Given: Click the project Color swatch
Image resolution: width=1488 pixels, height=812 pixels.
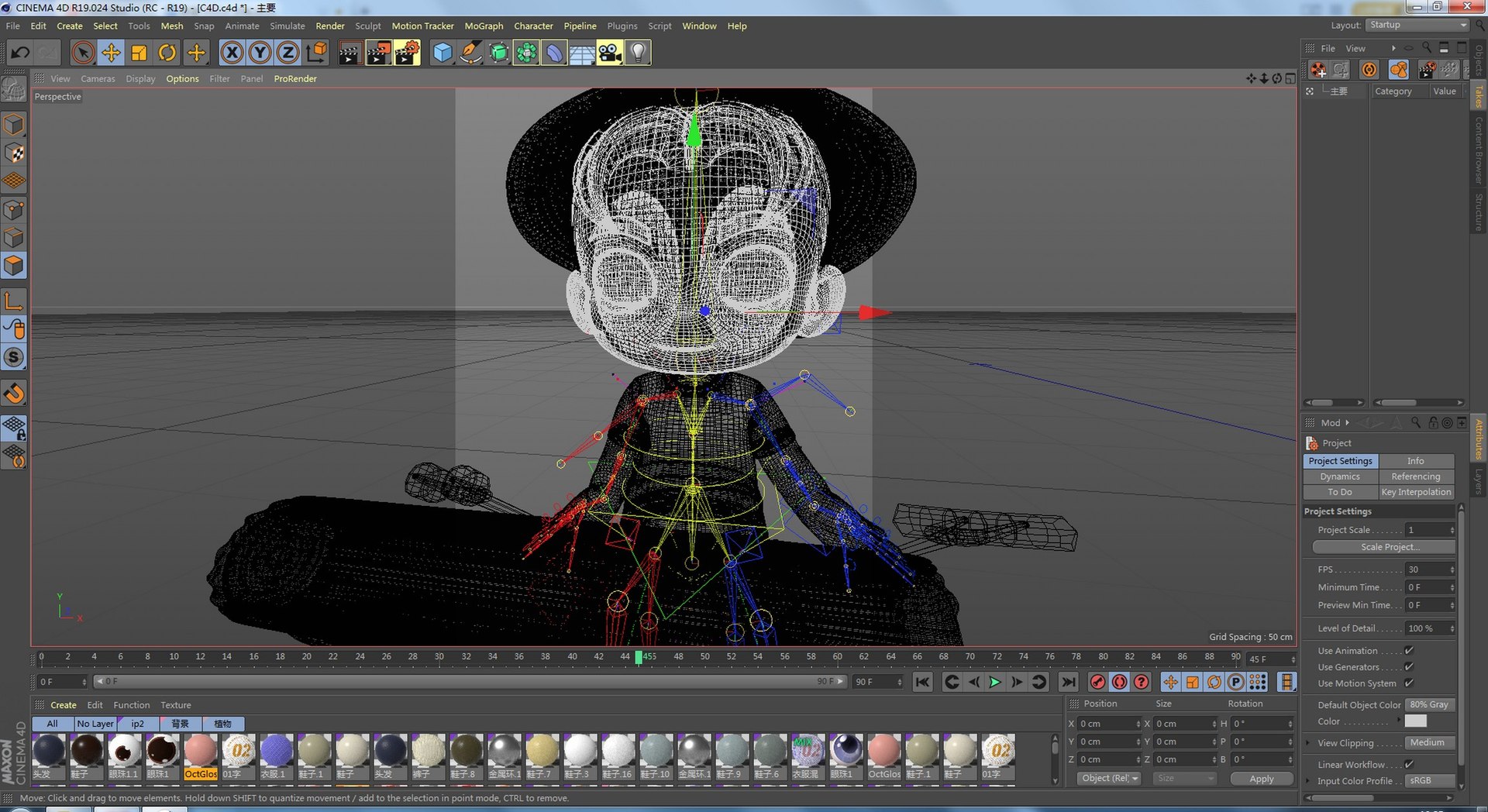Looking at the screenshot, I should (x=1416, y=721).
